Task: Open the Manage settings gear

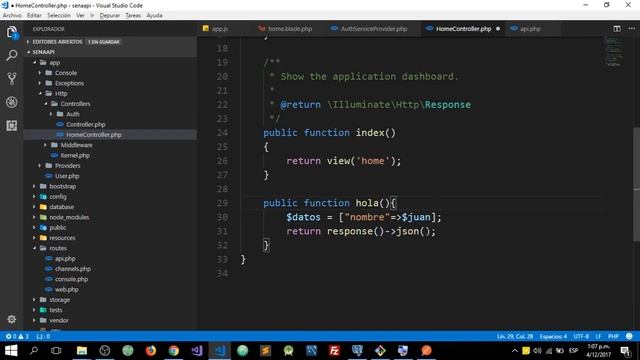Action: [12, 319]
